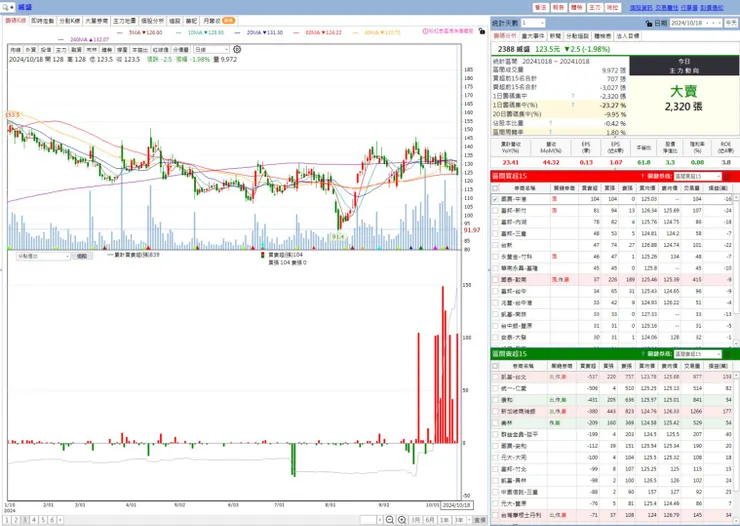The image size is (740, 526).
Task: Click help icon next to 1日籌碼集中(%)
Action: [573, 105]
